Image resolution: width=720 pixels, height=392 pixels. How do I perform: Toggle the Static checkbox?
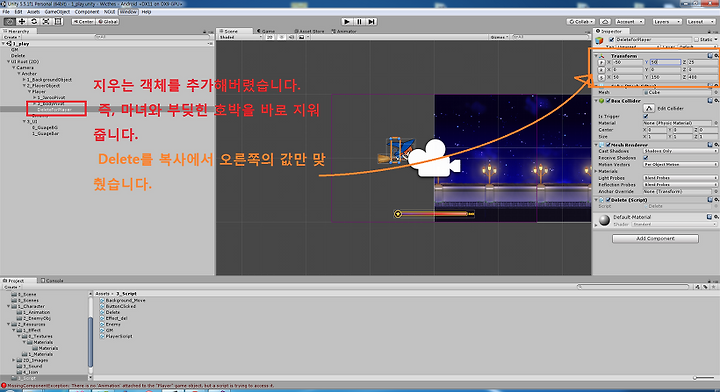(x=696, y=40)
